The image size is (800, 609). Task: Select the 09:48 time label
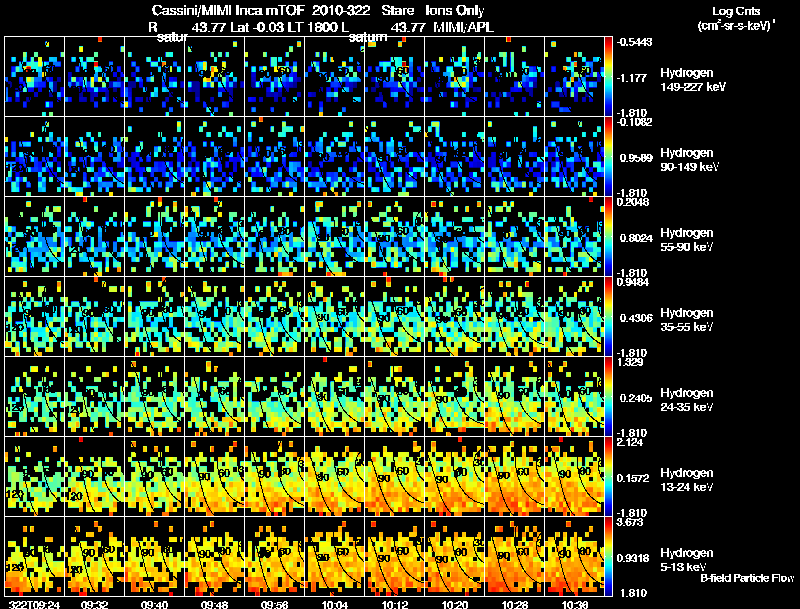pyautogui.click(x=214, y=605)
